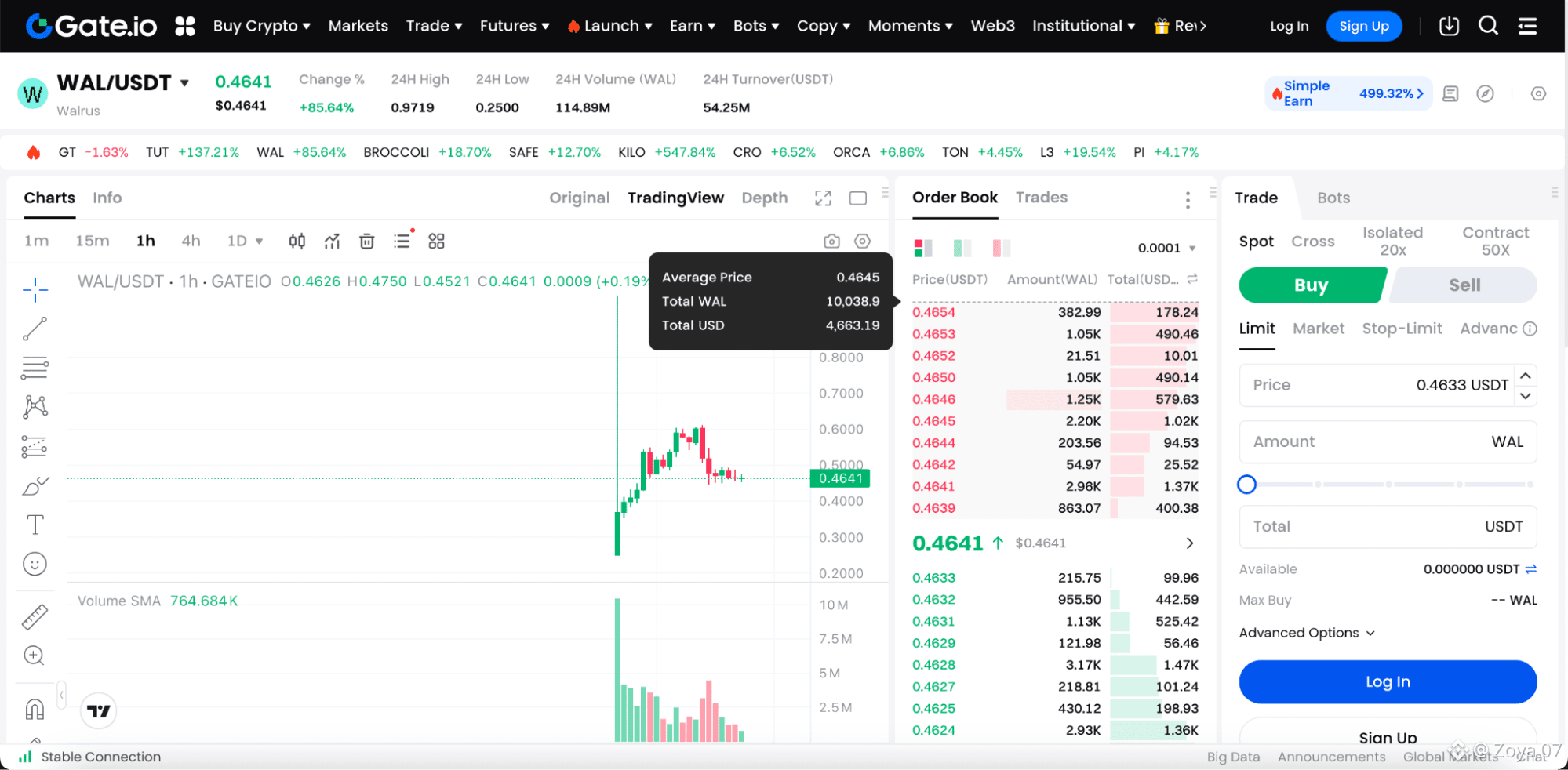Open the Futures dropdown menu

point(515,26)
